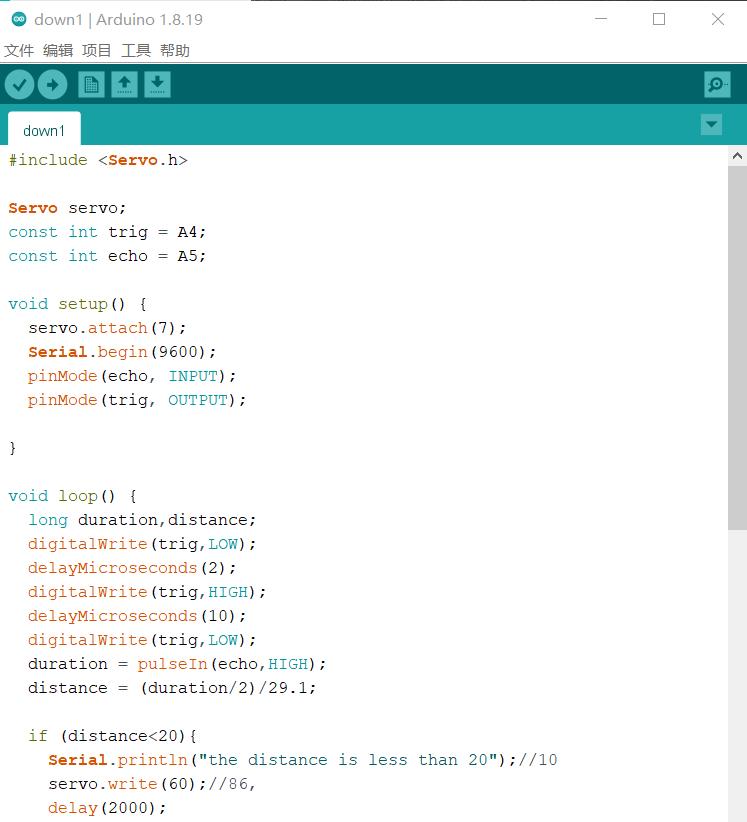Click the line 'const int echo = A5;'

(x=107, y=256)
